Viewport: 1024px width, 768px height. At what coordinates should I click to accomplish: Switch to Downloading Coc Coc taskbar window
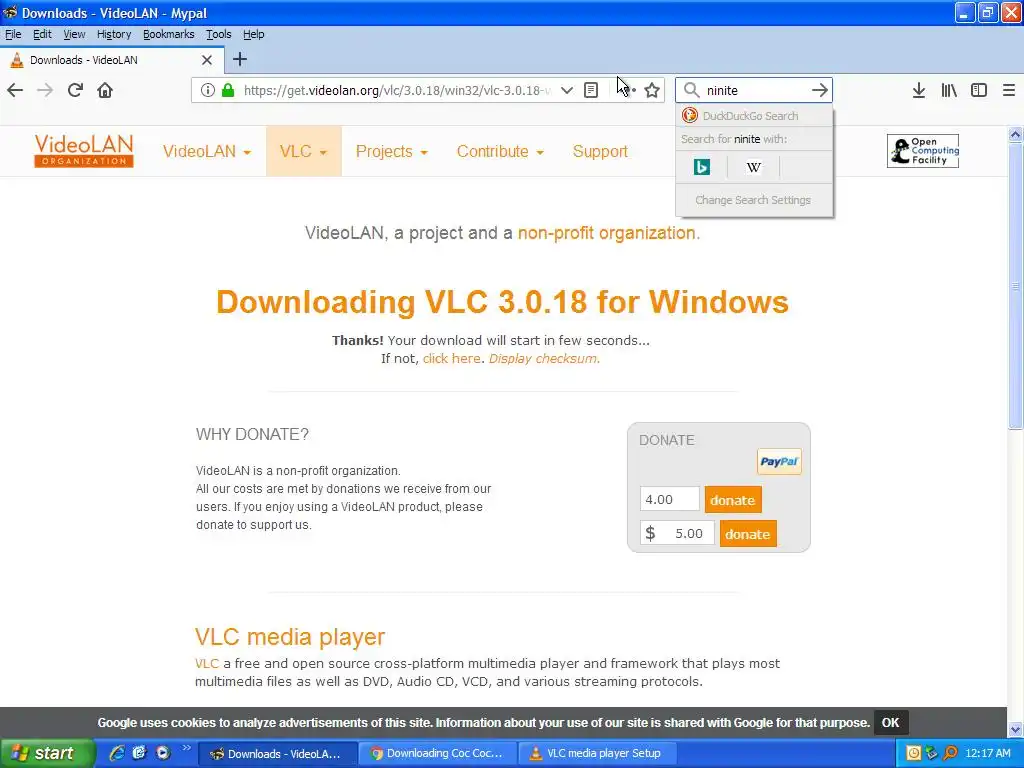(437, 753)
